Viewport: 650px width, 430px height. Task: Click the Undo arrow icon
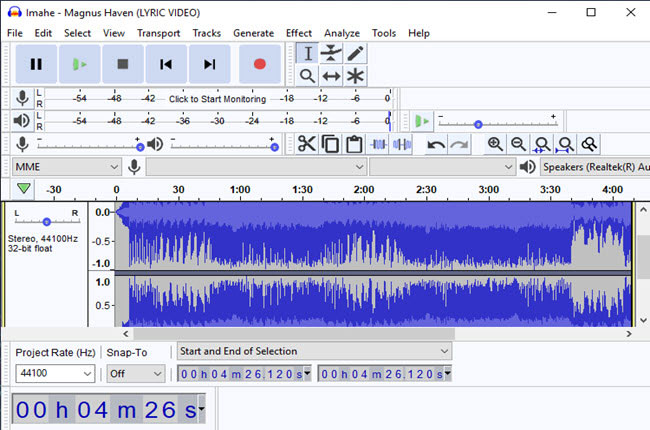(436, 144)
